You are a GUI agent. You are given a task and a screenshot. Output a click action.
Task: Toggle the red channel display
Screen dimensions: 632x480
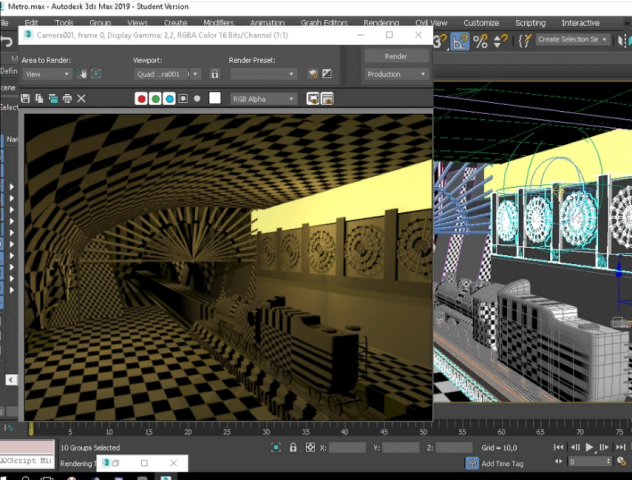coord(141,99)
